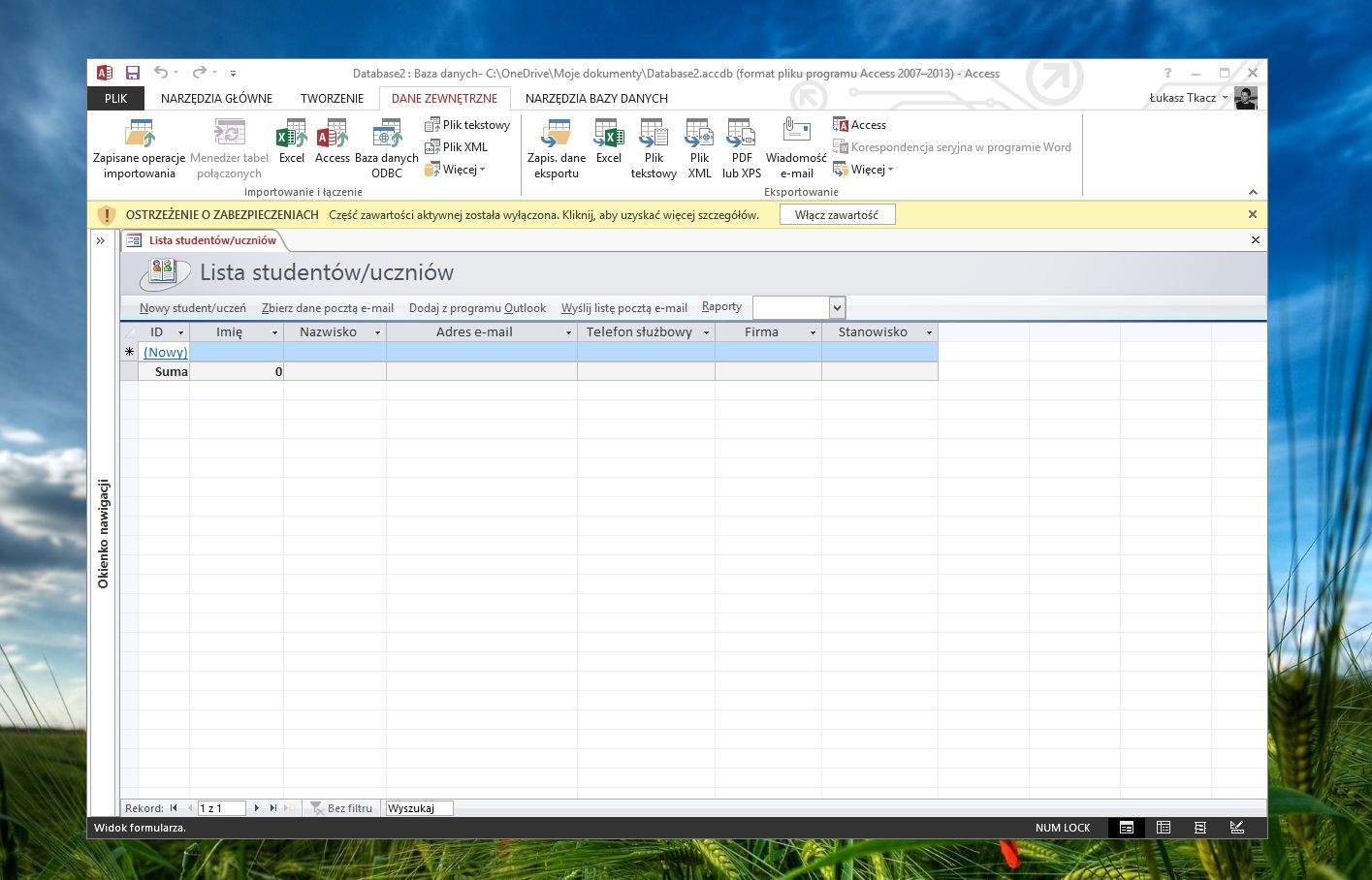Switch to Form view in status bar
The height and width of the screenshot is (880, 1372).
[1127, 828]
